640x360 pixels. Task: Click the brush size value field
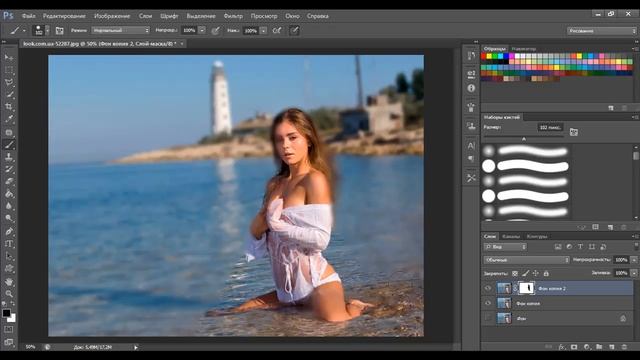550,127
